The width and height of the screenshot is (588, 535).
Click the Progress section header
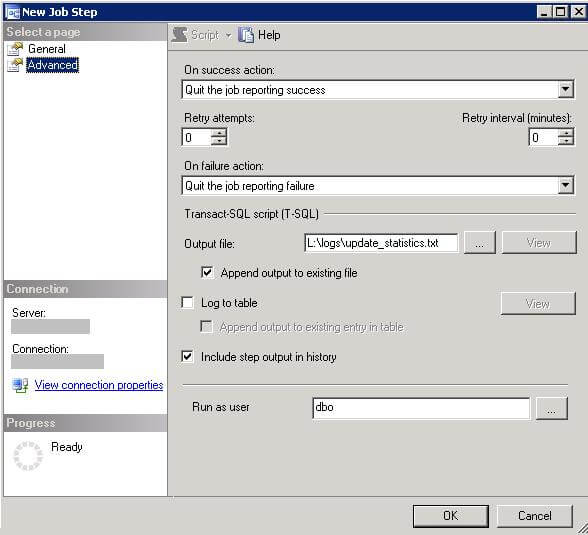click(x=85, y=423)
